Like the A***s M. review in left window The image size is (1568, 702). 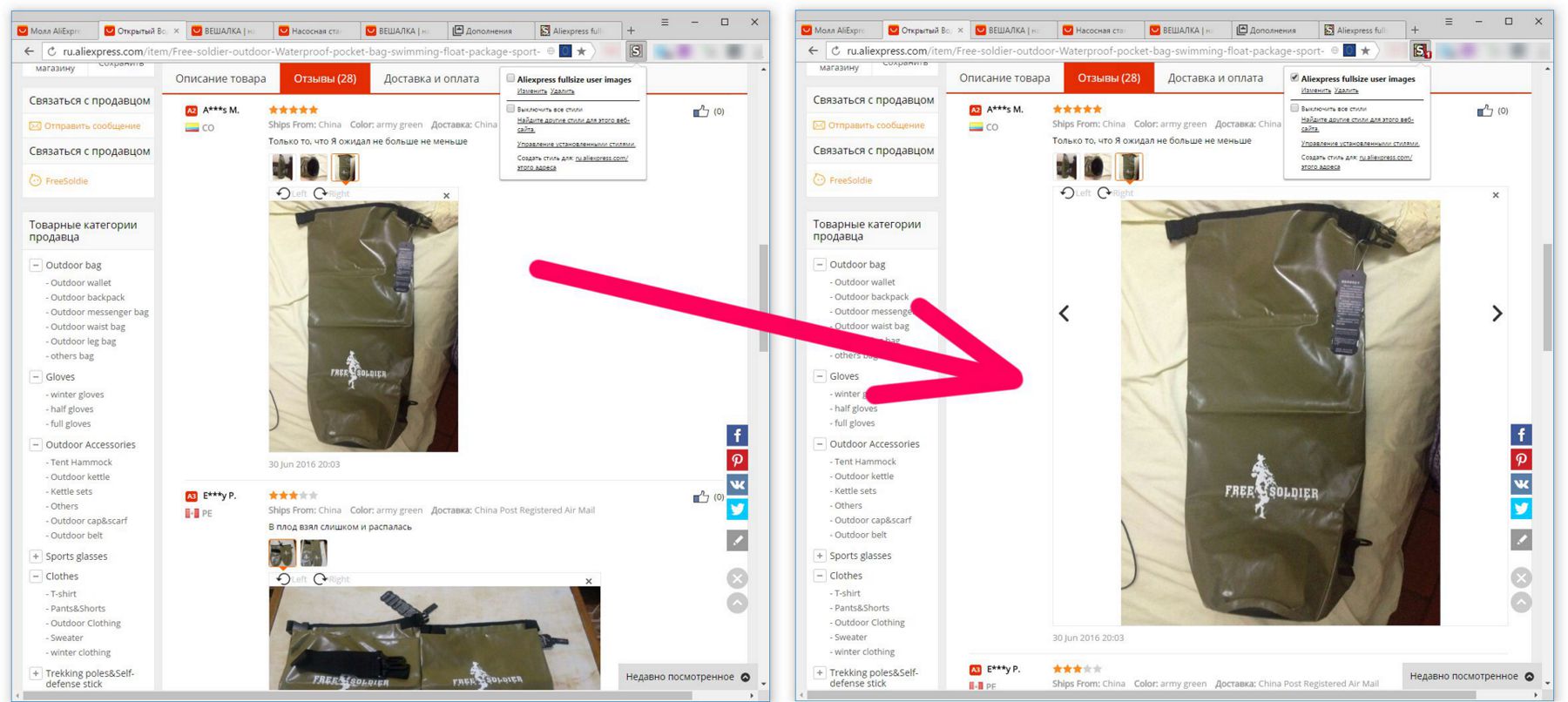point(701,111)
